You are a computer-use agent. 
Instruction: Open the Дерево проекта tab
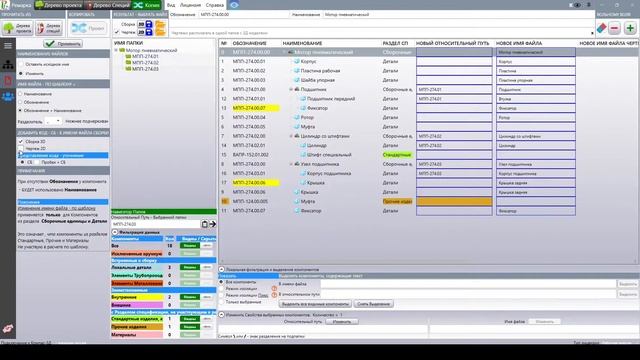59,5
